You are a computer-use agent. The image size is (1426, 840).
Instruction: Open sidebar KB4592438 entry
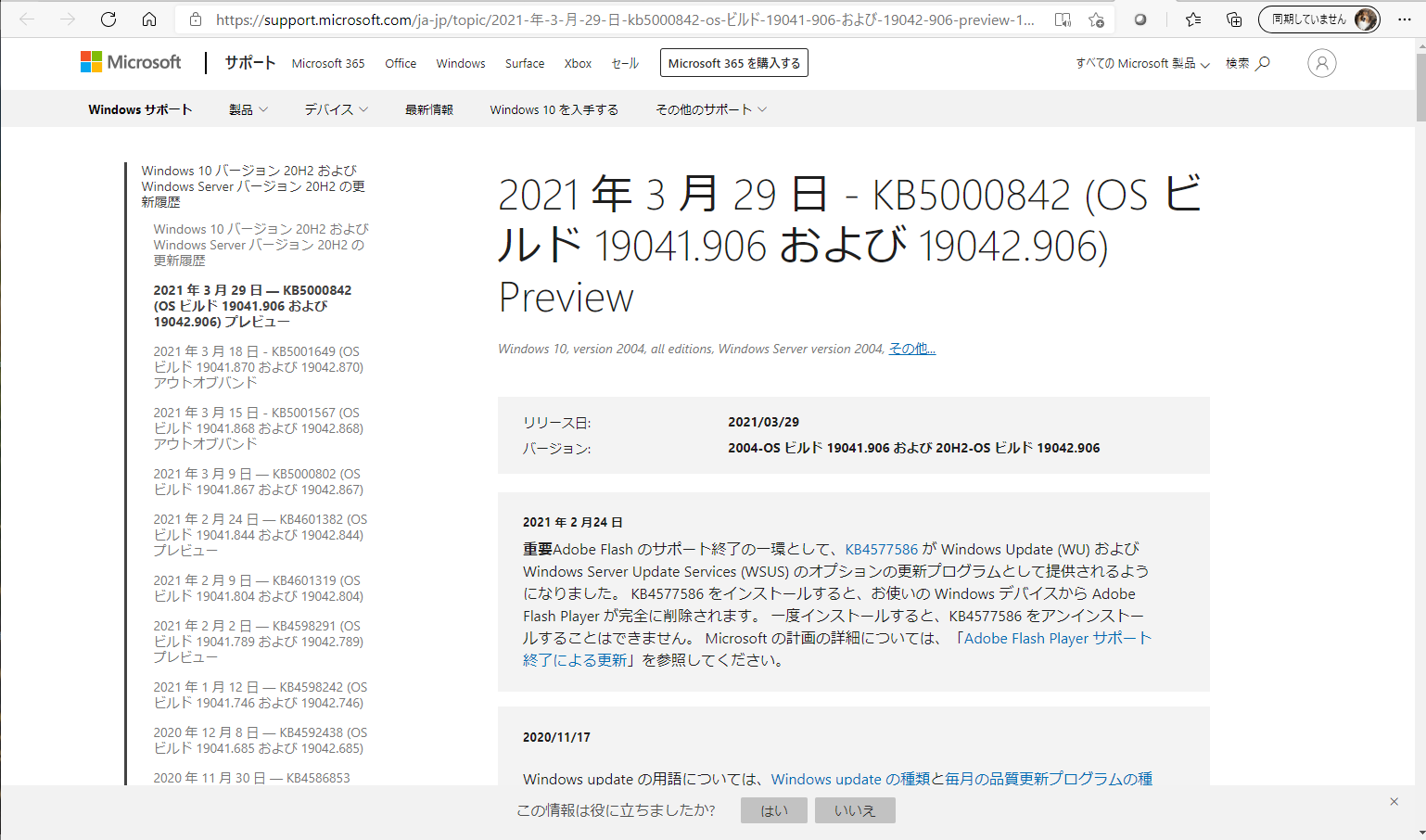point(260,740)
